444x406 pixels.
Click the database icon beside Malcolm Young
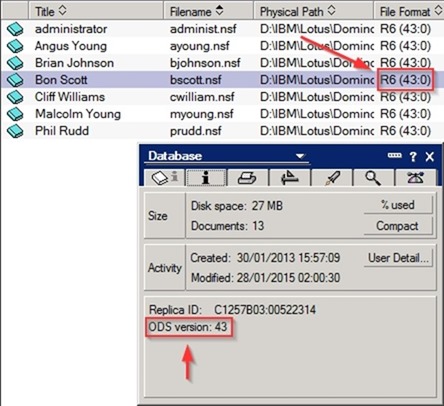15,114
